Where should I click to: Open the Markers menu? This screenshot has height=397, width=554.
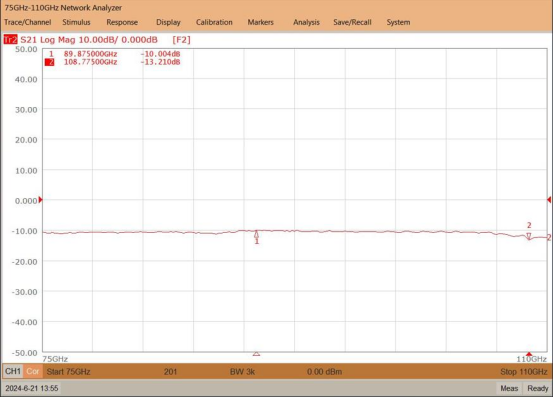pyautogui.click(x=260, y=22)
